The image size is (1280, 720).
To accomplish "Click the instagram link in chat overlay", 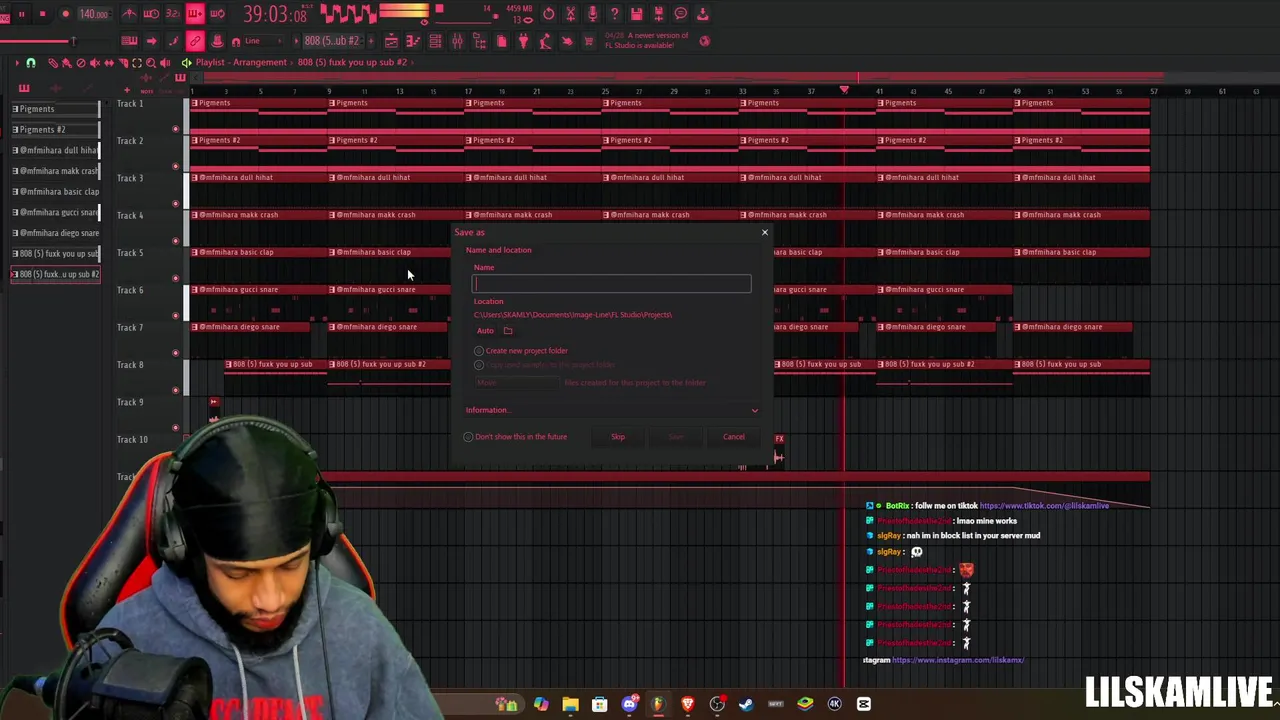I will (x=958, y=660).
